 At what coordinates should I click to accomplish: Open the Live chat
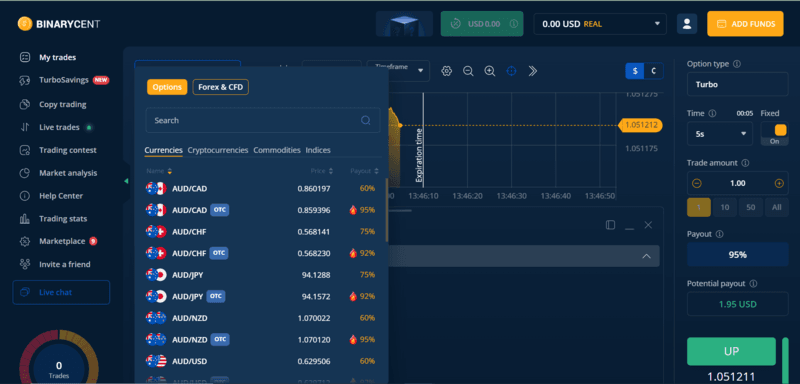61,293
